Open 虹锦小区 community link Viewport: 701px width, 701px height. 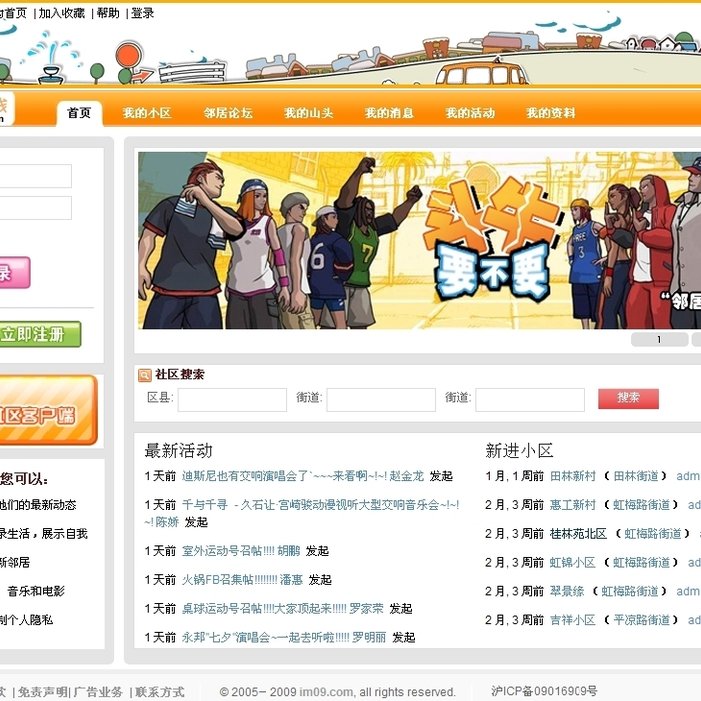(573, 562)
